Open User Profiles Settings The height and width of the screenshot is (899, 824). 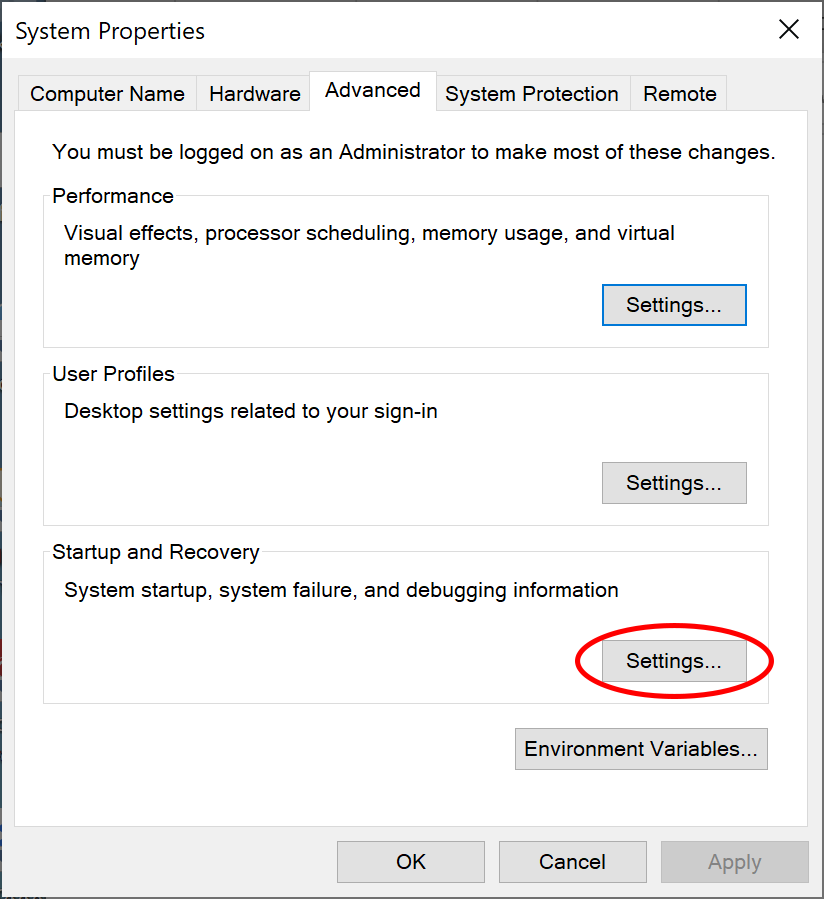(x=673, y=483)
